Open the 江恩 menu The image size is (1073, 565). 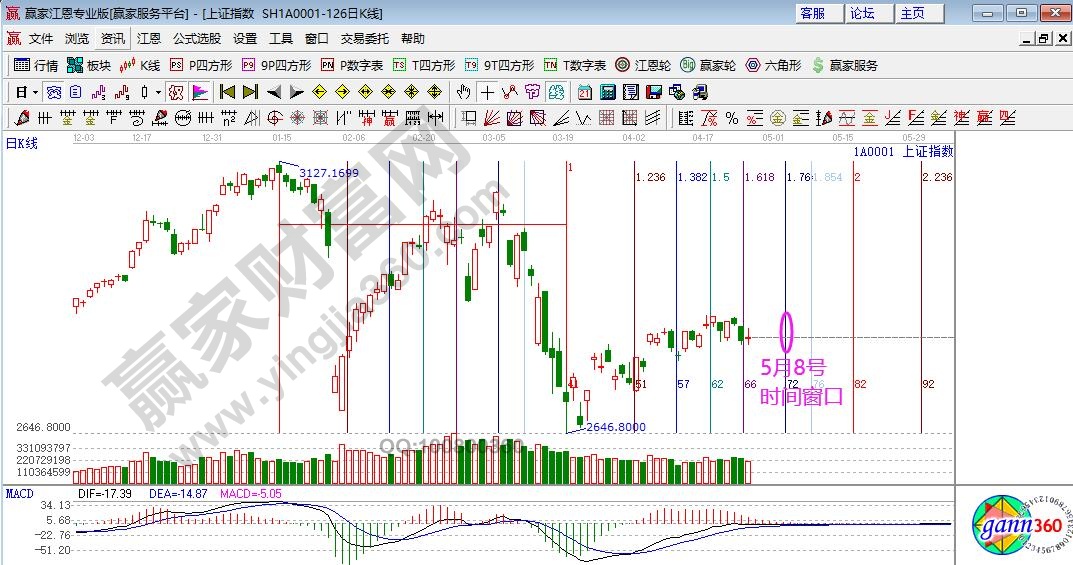click(148, 39)
